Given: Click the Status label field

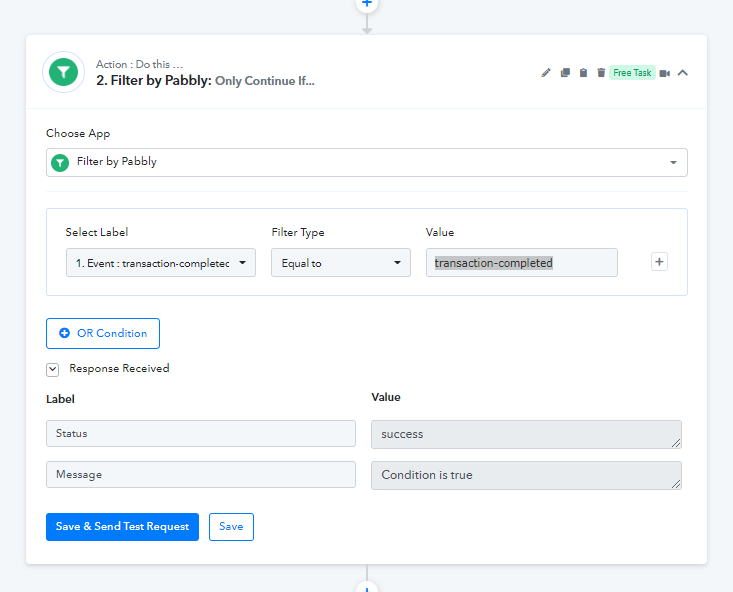Looking at the screenshot, I should point(201,433).
